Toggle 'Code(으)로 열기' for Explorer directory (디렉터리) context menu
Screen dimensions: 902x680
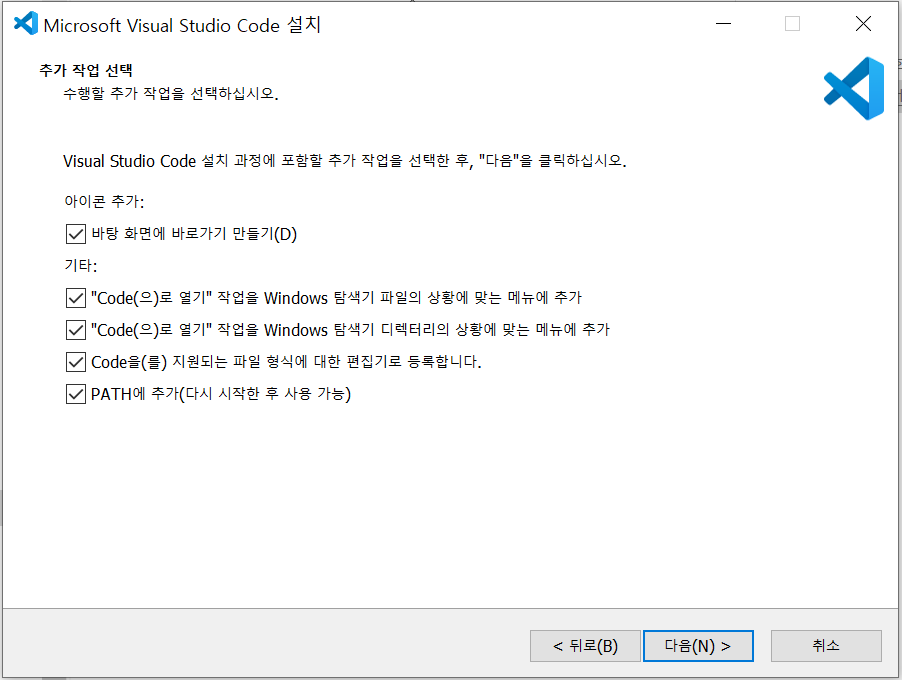(76, 330)
